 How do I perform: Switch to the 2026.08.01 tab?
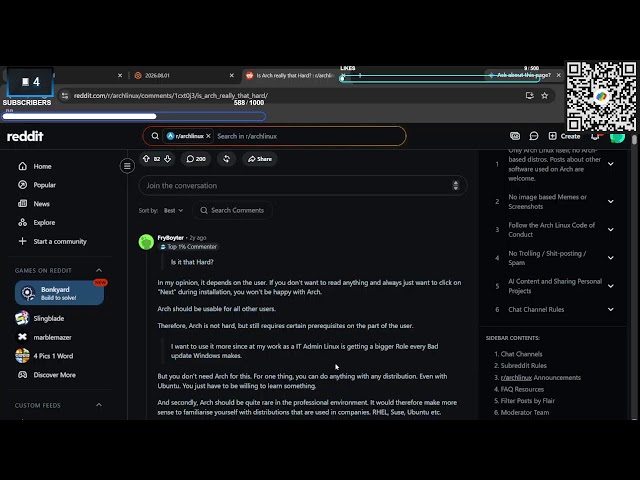point(183,76)
